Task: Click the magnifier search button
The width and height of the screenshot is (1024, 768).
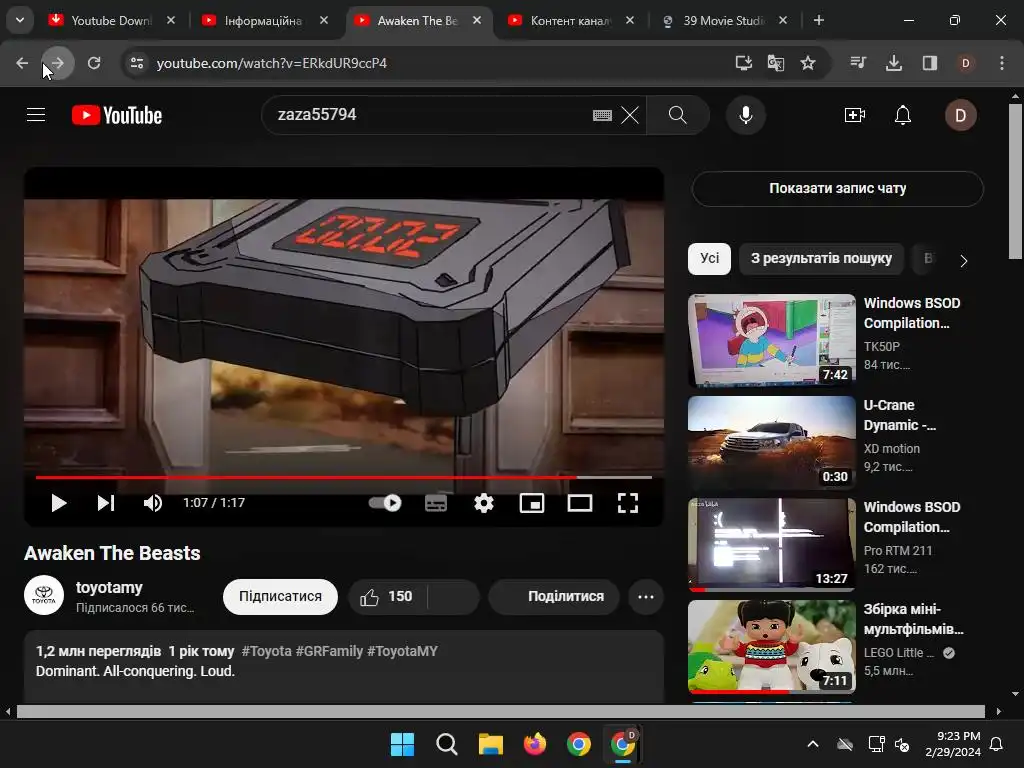Action: click(678, 115)
